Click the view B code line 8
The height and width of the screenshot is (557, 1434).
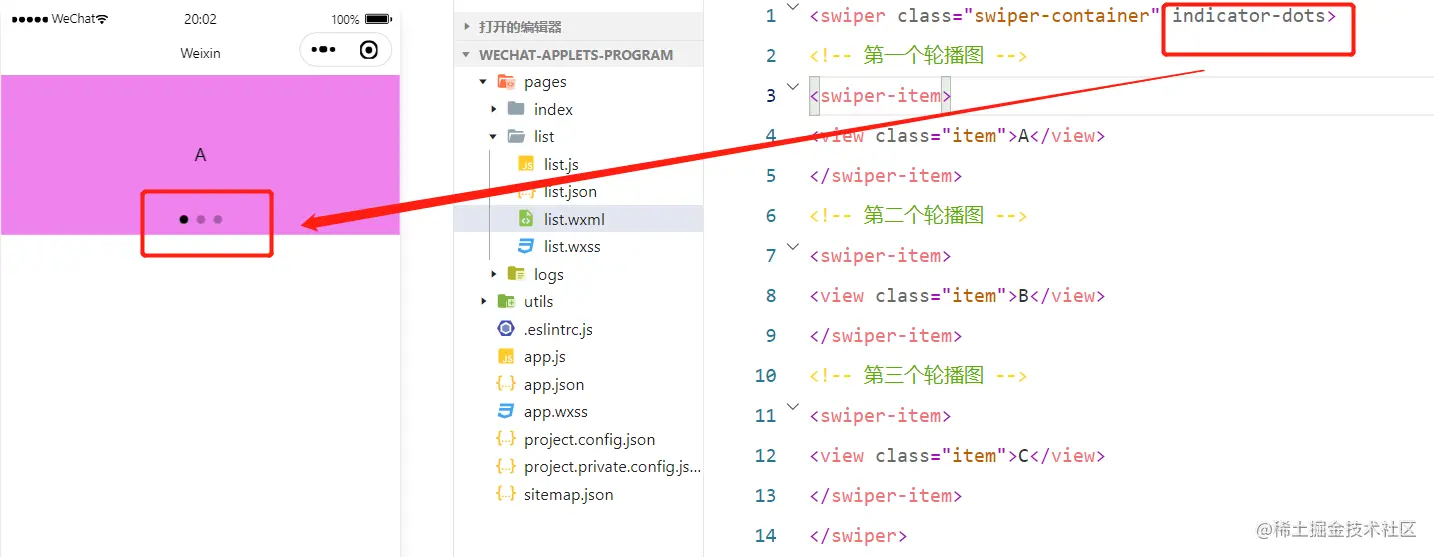click(957, 295)
